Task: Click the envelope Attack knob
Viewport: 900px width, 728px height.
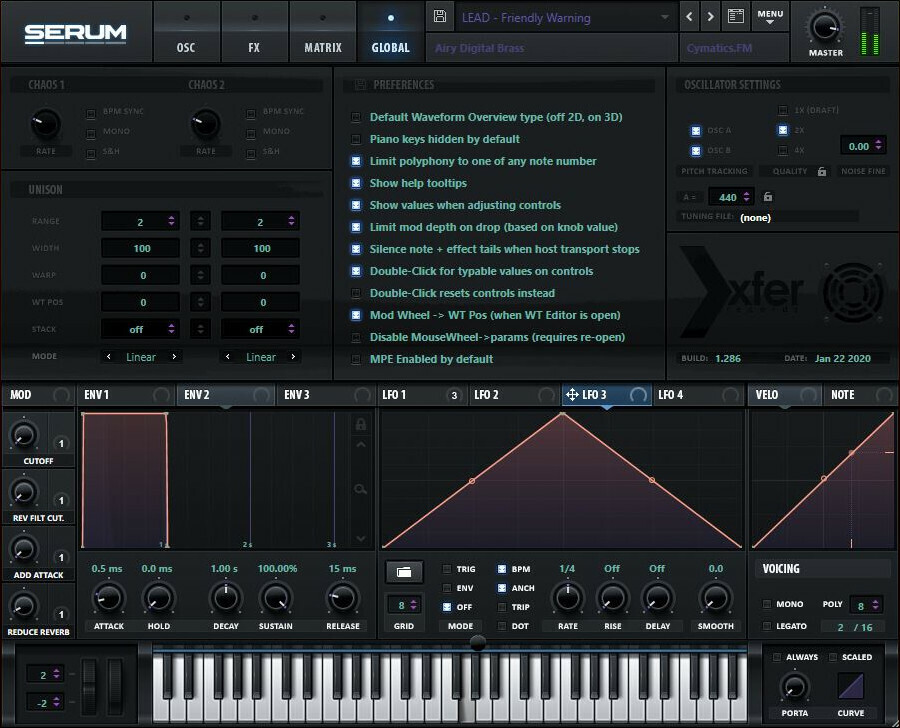Action: (x=108, y=598)
